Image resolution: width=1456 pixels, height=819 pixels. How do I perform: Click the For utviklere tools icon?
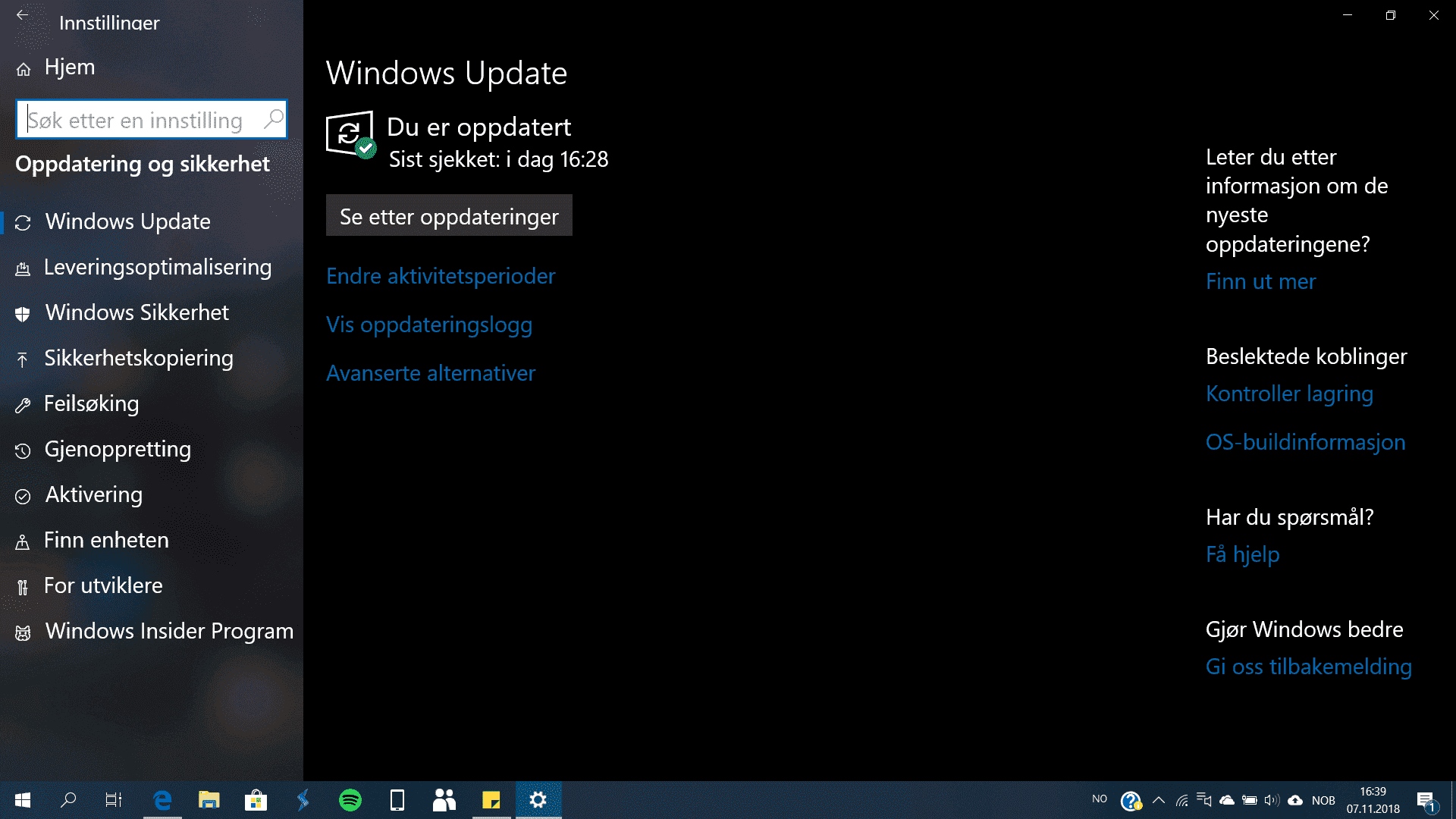(x=23, y=587)
